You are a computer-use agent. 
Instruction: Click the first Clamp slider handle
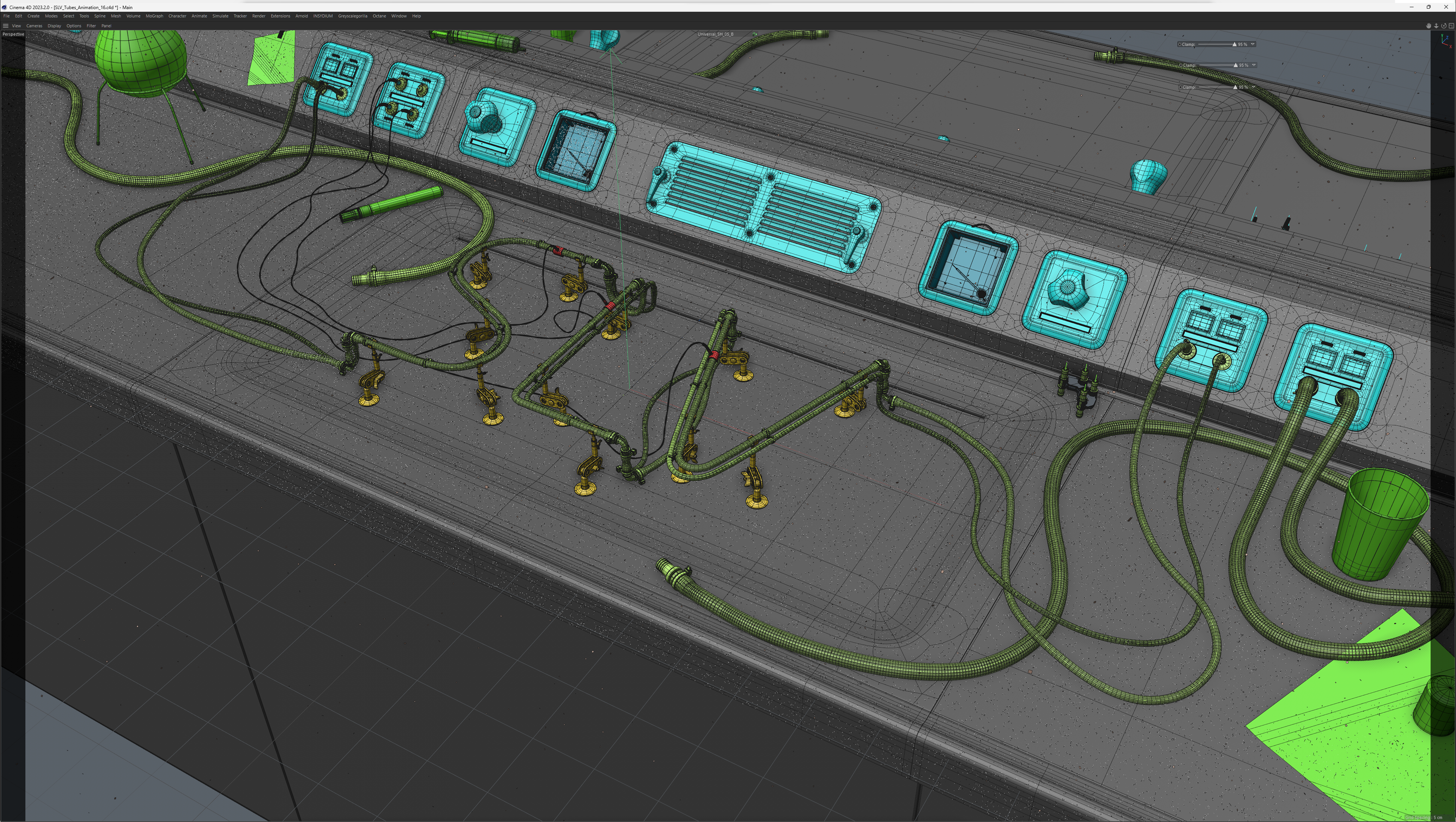coord(1234,44)
